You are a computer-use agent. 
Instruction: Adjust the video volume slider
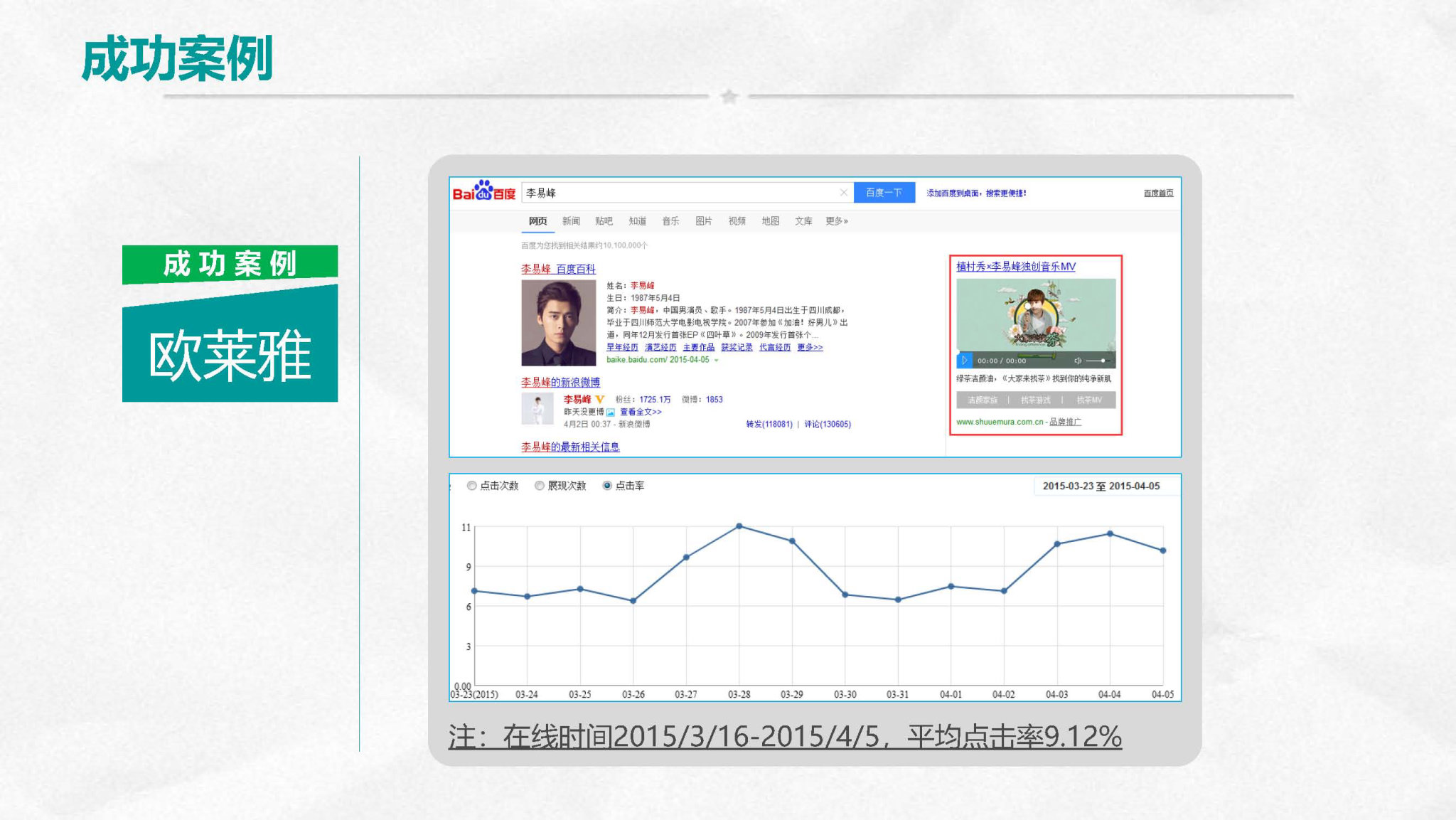click(x=1102, y=361)
